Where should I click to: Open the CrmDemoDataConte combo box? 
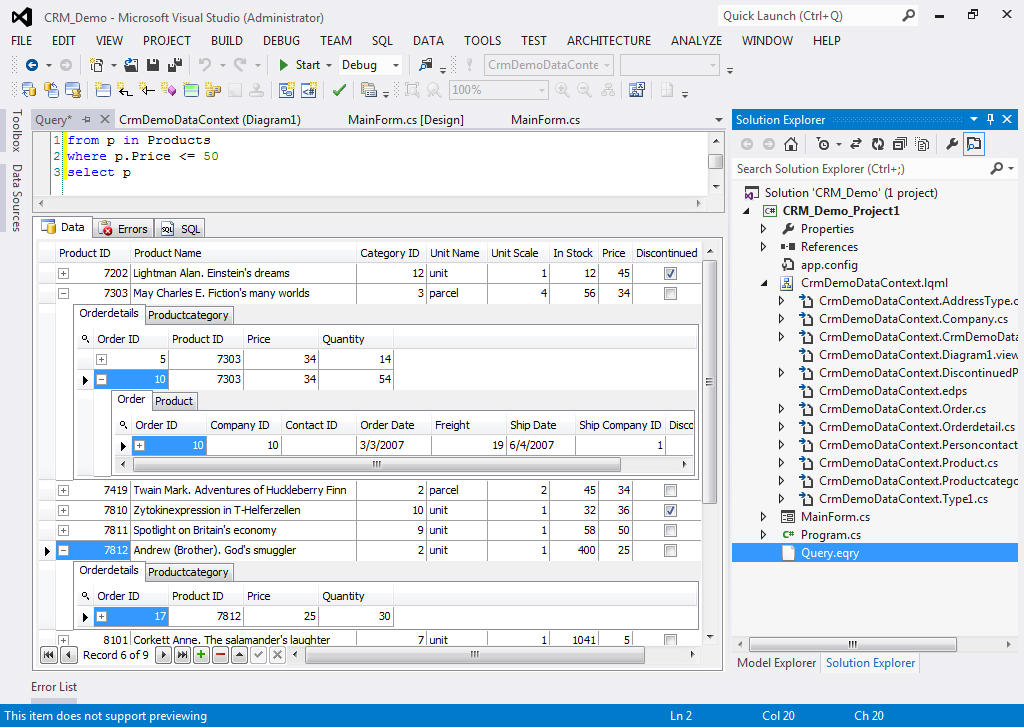click(549, 65)
